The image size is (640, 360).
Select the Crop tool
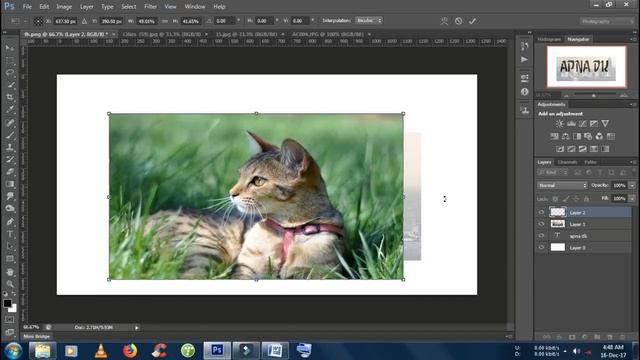coord(10,98)
